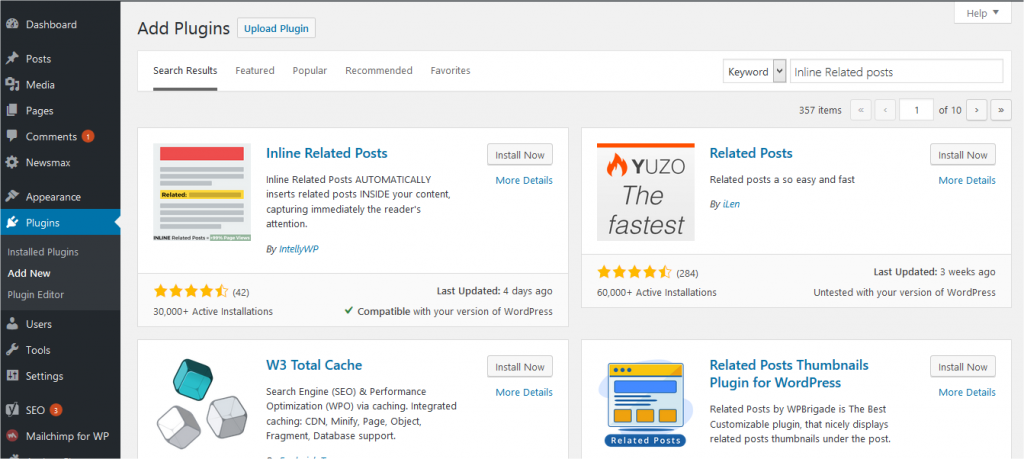Open the Inline Related Posts title link
The height and width of the screenshot is (459, 1024).
point(327,153)
